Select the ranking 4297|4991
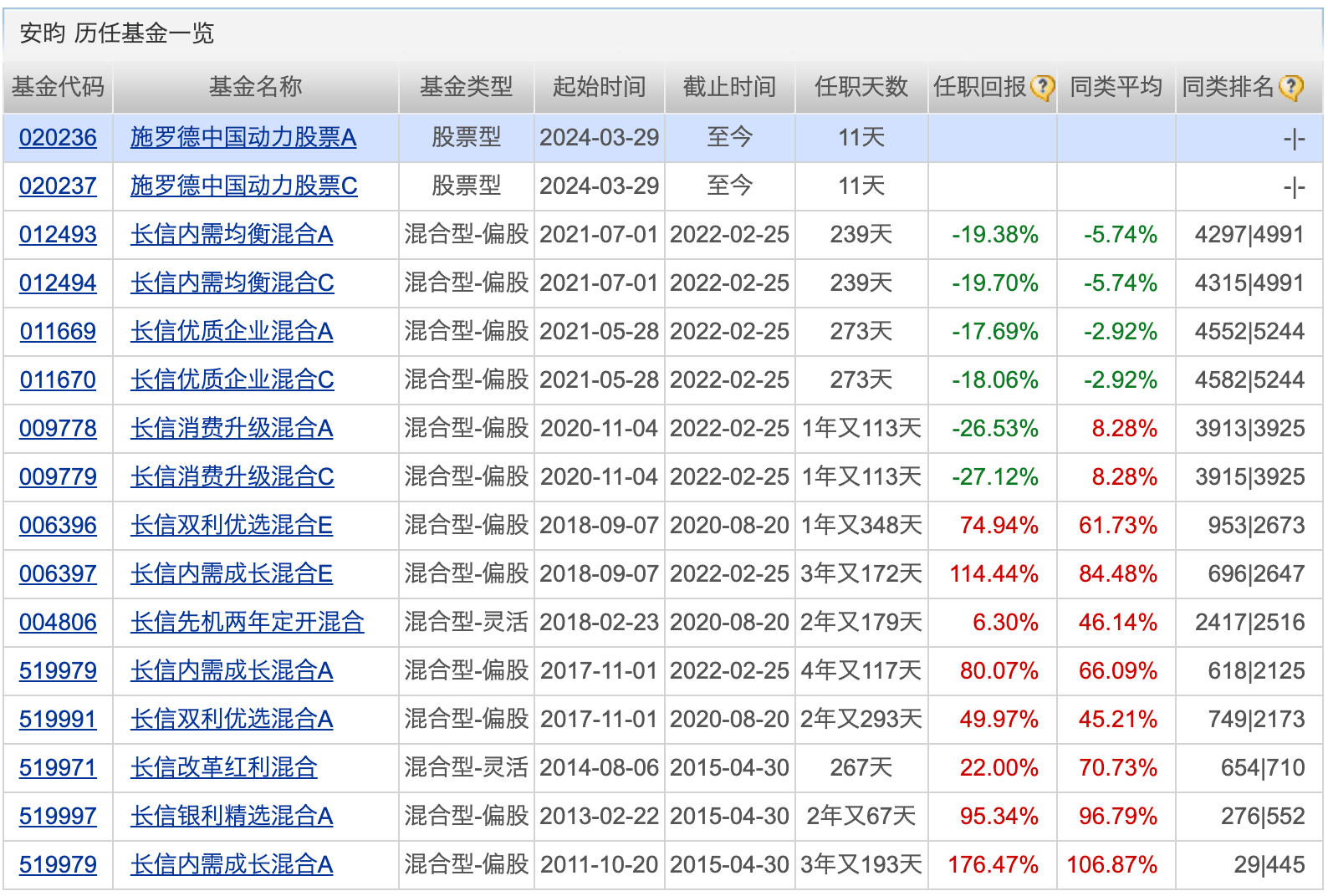 pyautogui.click(x=1250, y=235)
